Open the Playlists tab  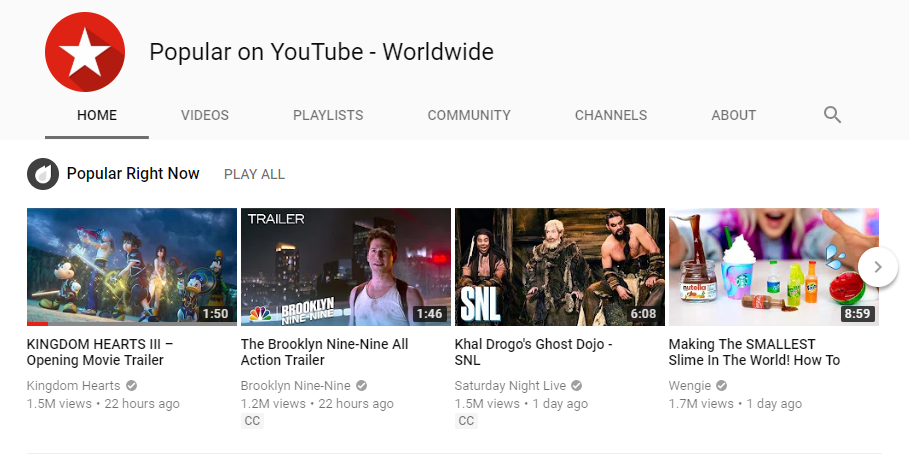point(328,115)
